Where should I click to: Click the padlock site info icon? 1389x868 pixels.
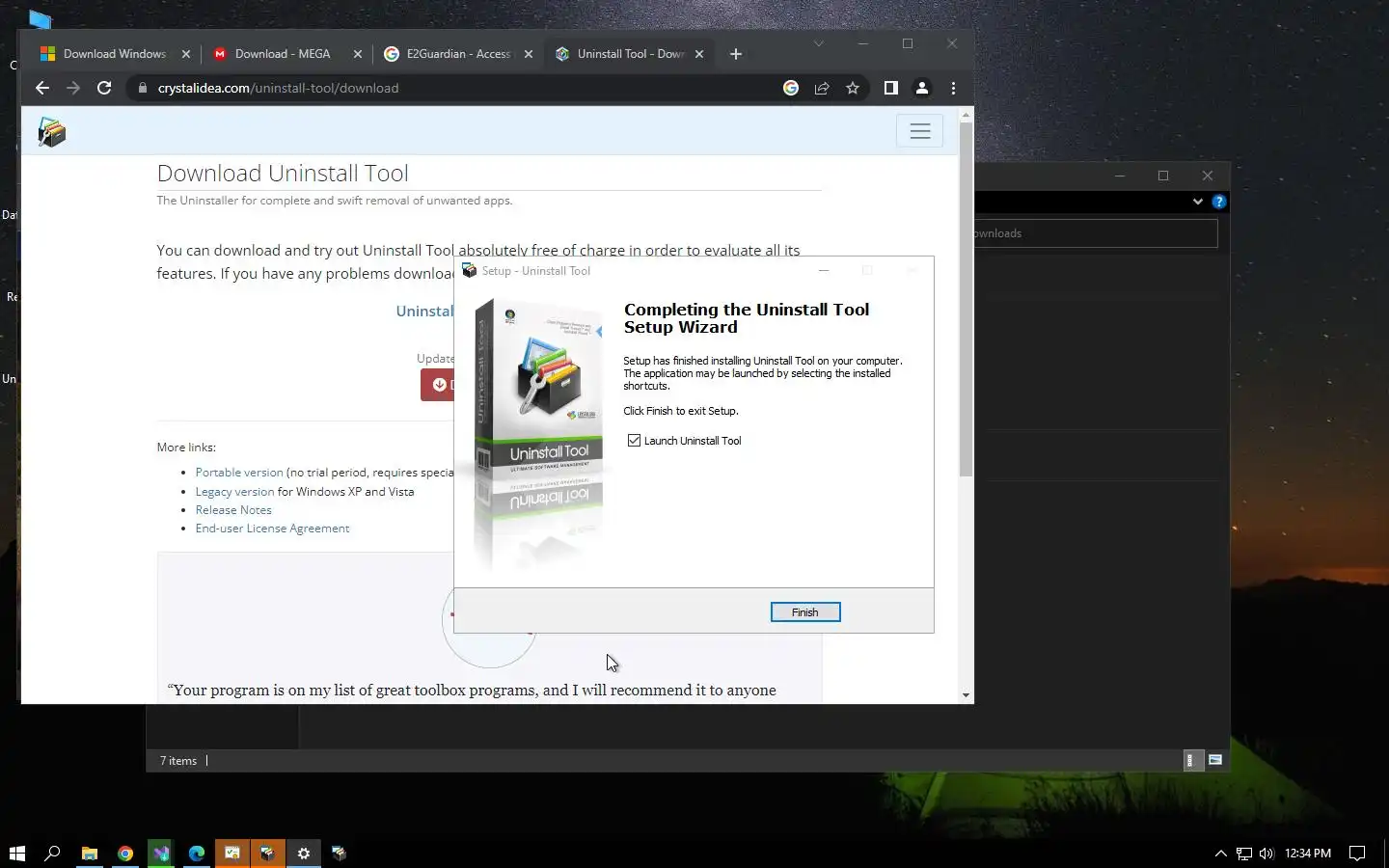(143, 88)
